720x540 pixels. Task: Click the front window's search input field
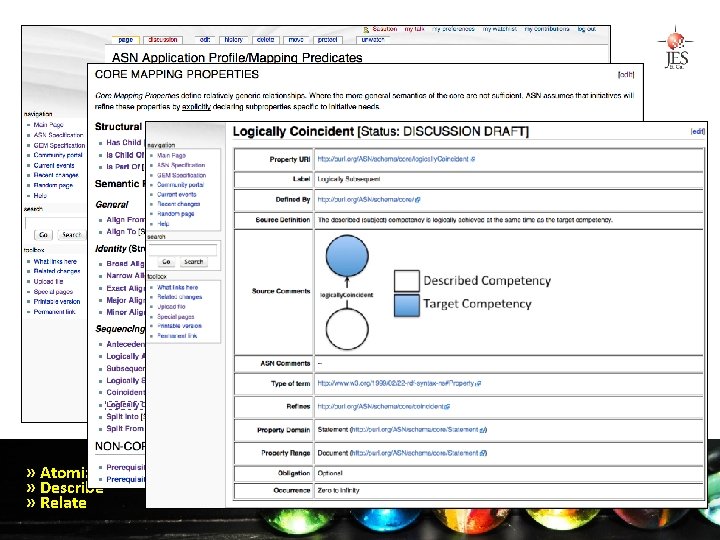(182, 250)
